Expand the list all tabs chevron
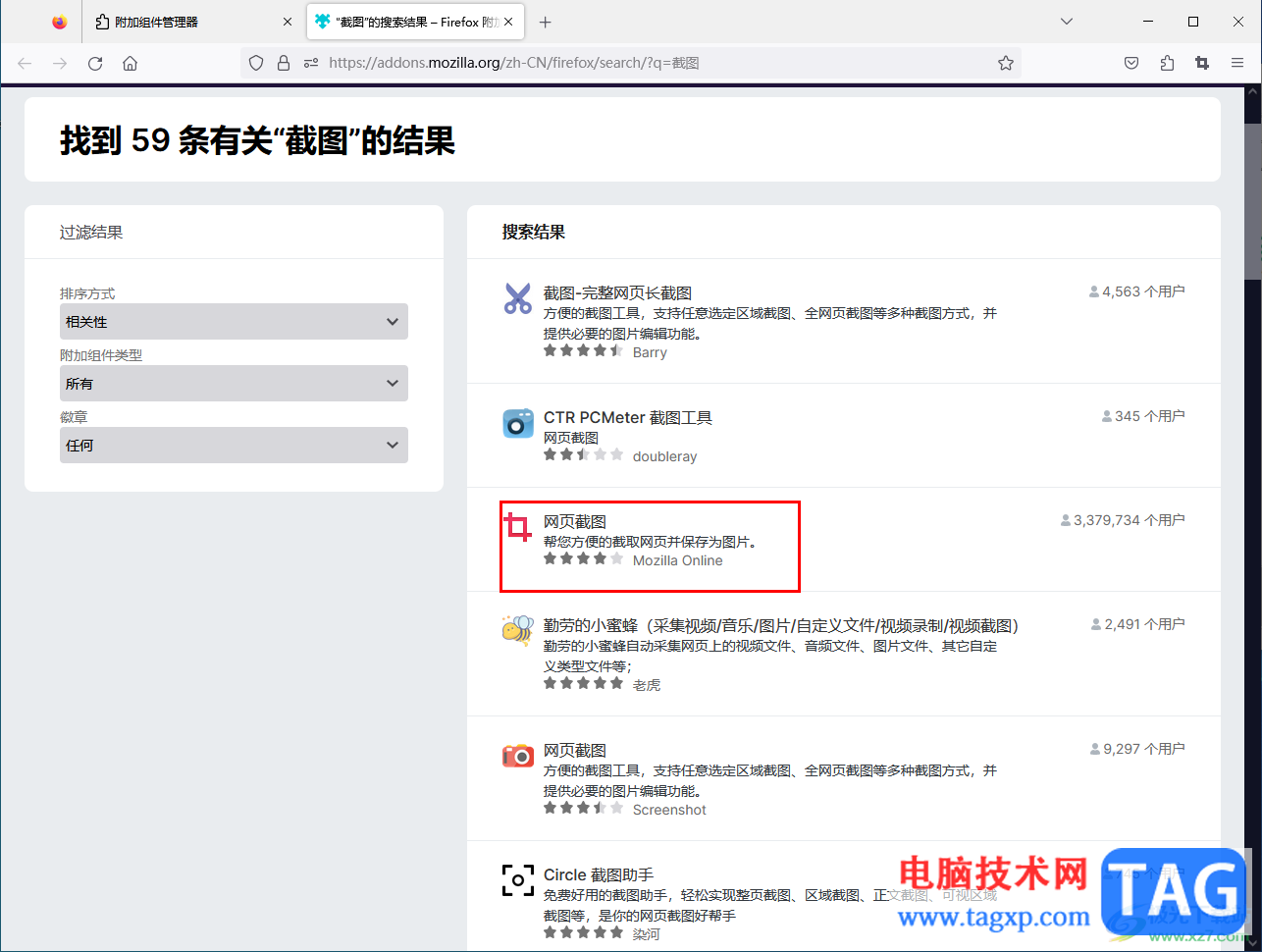This screenshot has height=952, width=1262. (x=1067, y=22)
